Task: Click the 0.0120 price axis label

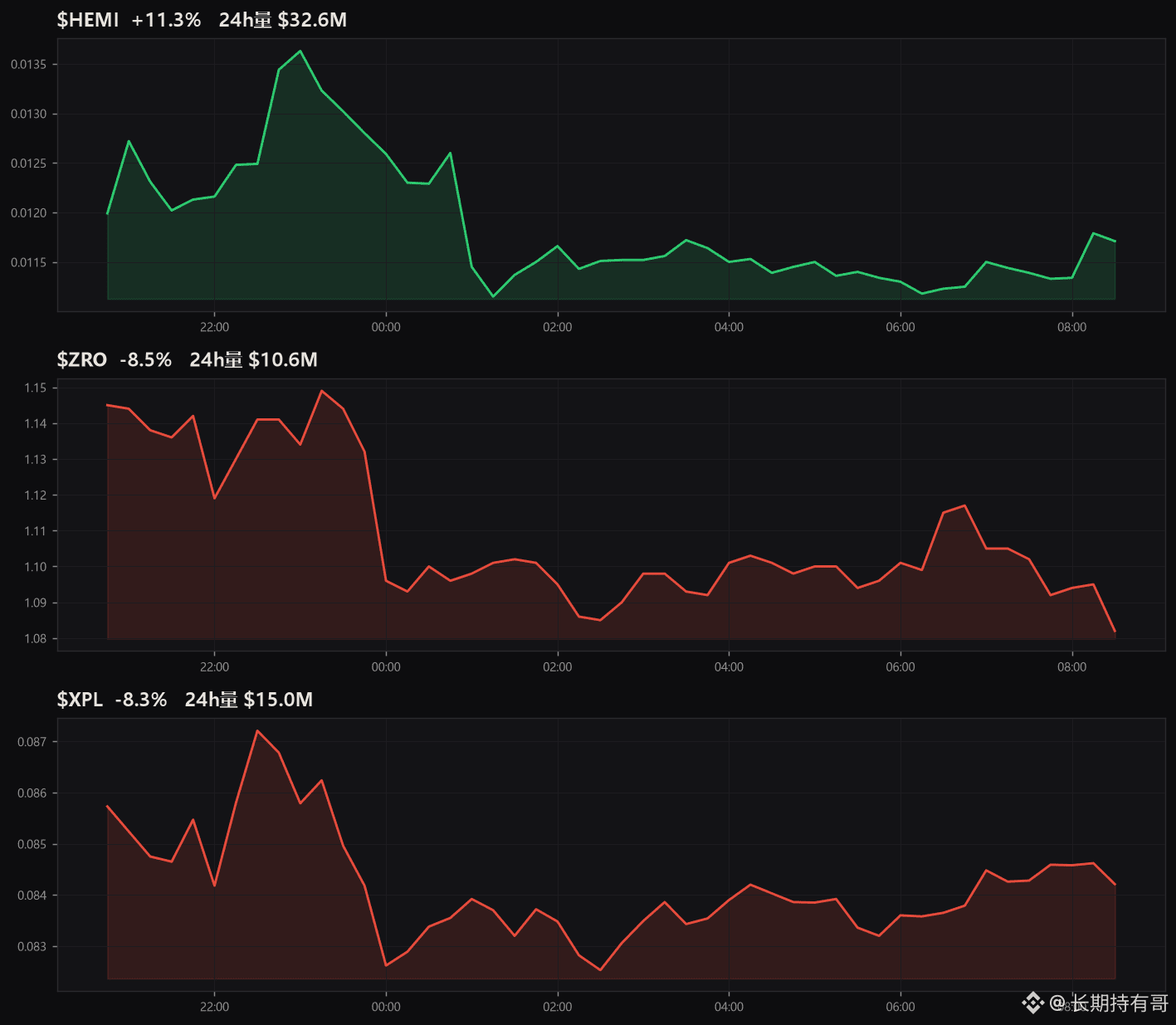Action: pyautogui.click(x=29, y=213)
